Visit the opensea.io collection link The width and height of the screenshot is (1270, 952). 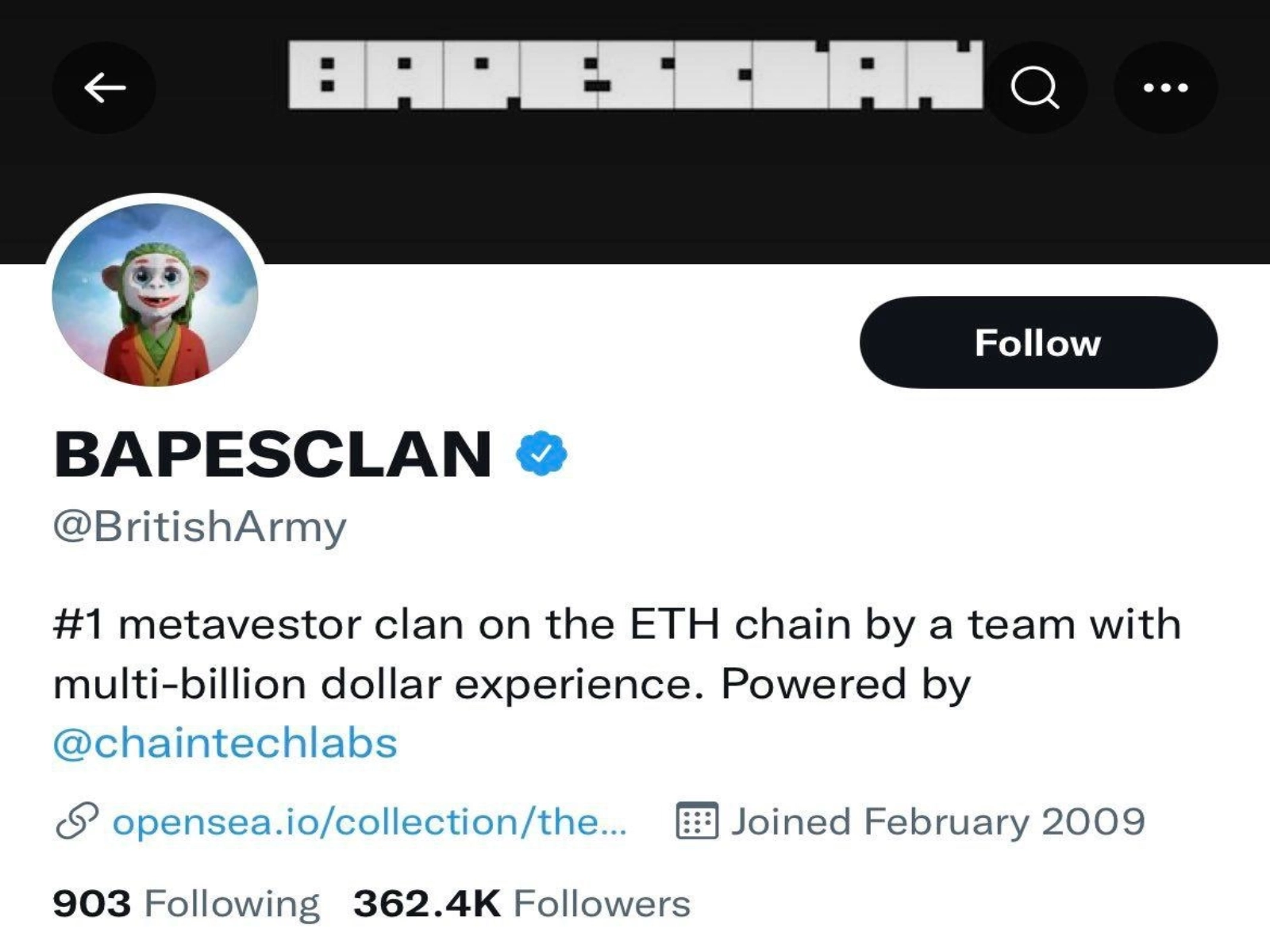(x=370, y=821)
